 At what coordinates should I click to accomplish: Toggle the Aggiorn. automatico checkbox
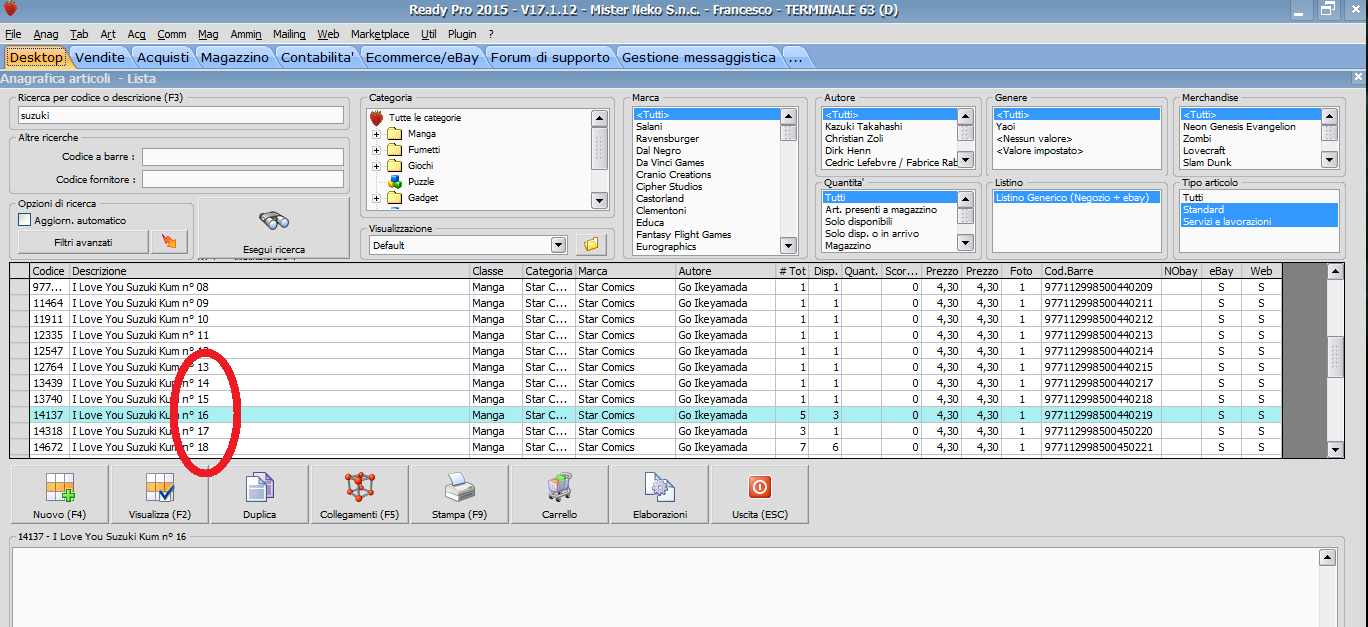point(26,220)
